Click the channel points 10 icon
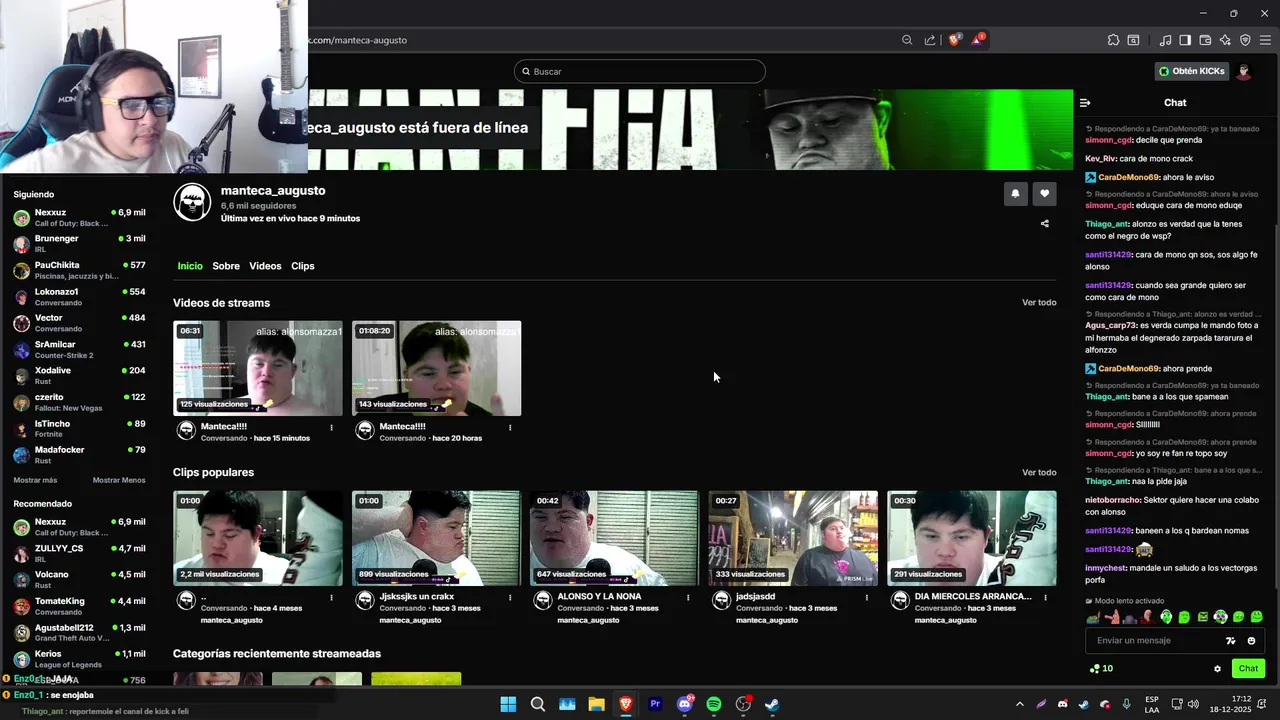The height and width of the screenshot is (720, 1280). 1100,669
